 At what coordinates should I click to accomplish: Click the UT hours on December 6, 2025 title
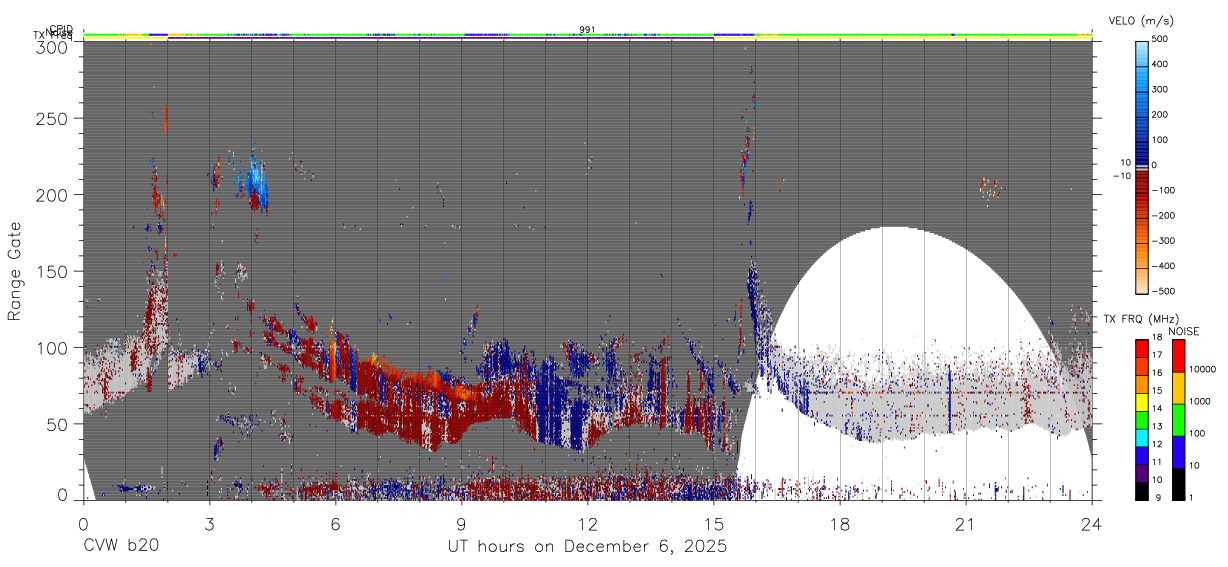coord(587,547)
